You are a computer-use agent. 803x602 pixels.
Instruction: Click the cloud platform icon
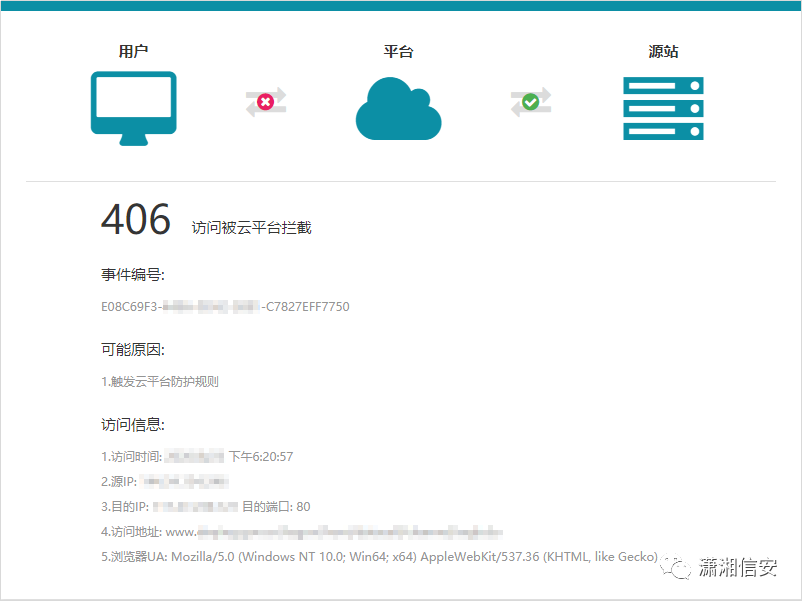point(398,108)
